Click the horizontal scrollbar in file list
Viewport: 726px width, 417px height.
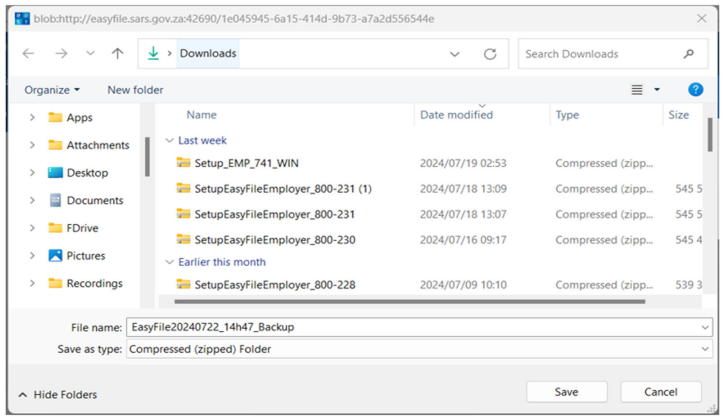[x=410, y=301]
